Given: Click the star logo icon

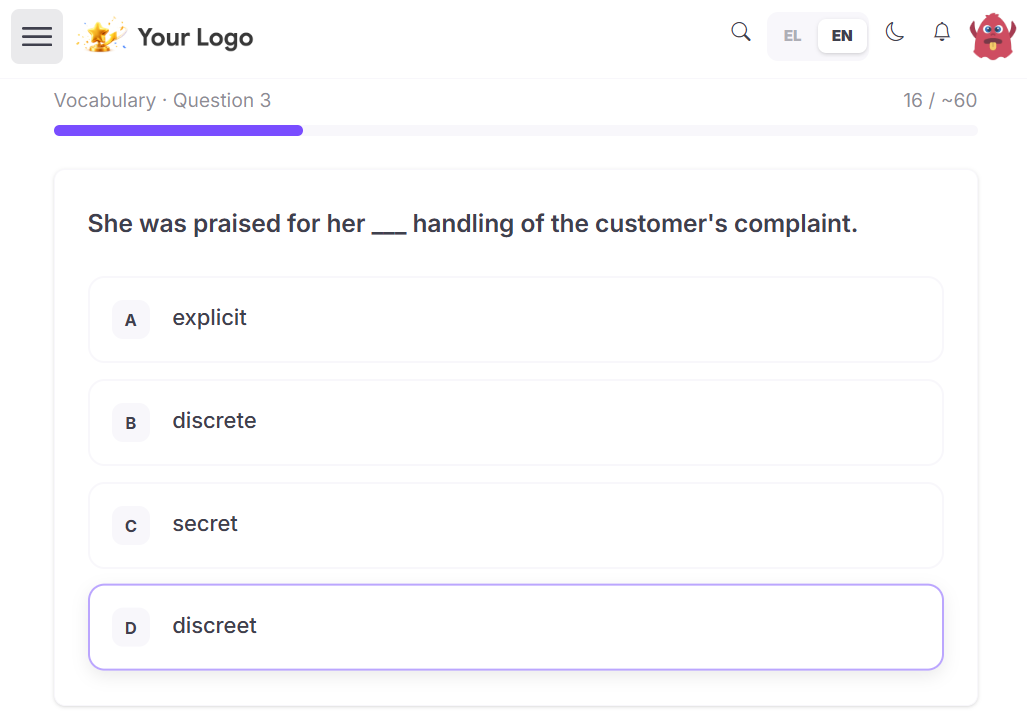Looking at the screenshot, I should (101, 36).
